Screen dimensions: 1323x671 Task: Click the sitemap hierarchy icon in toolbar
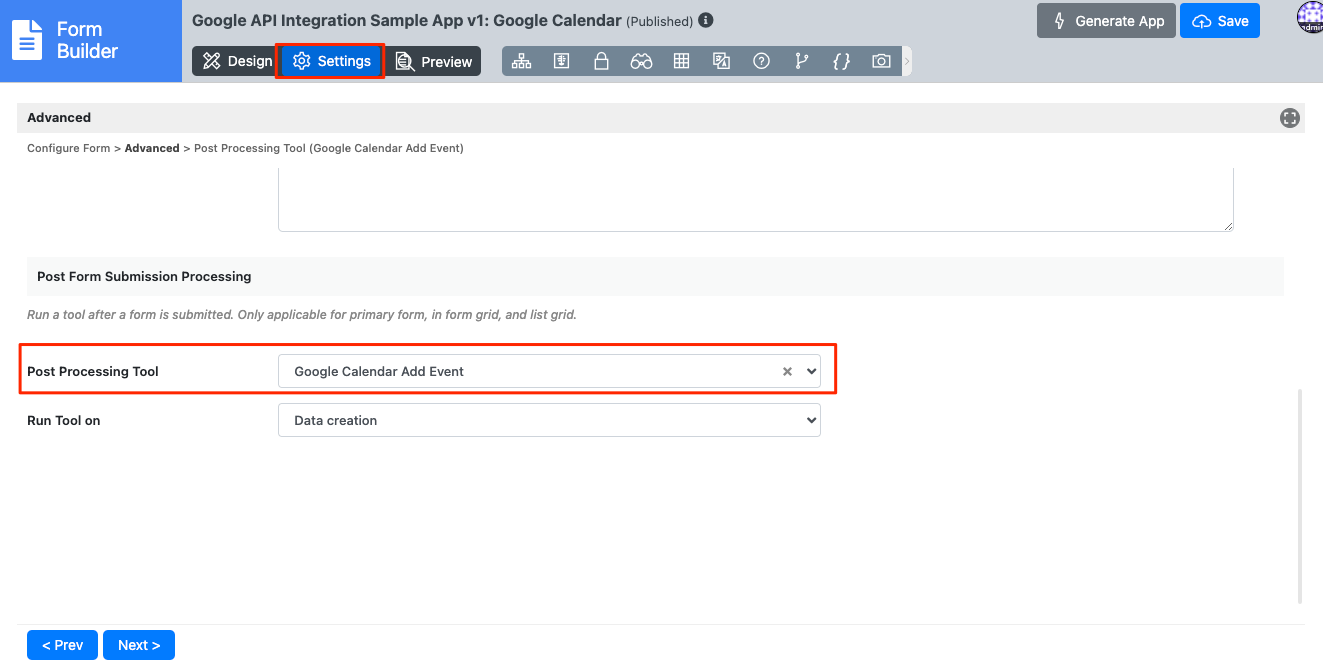[x=521, y=61]
